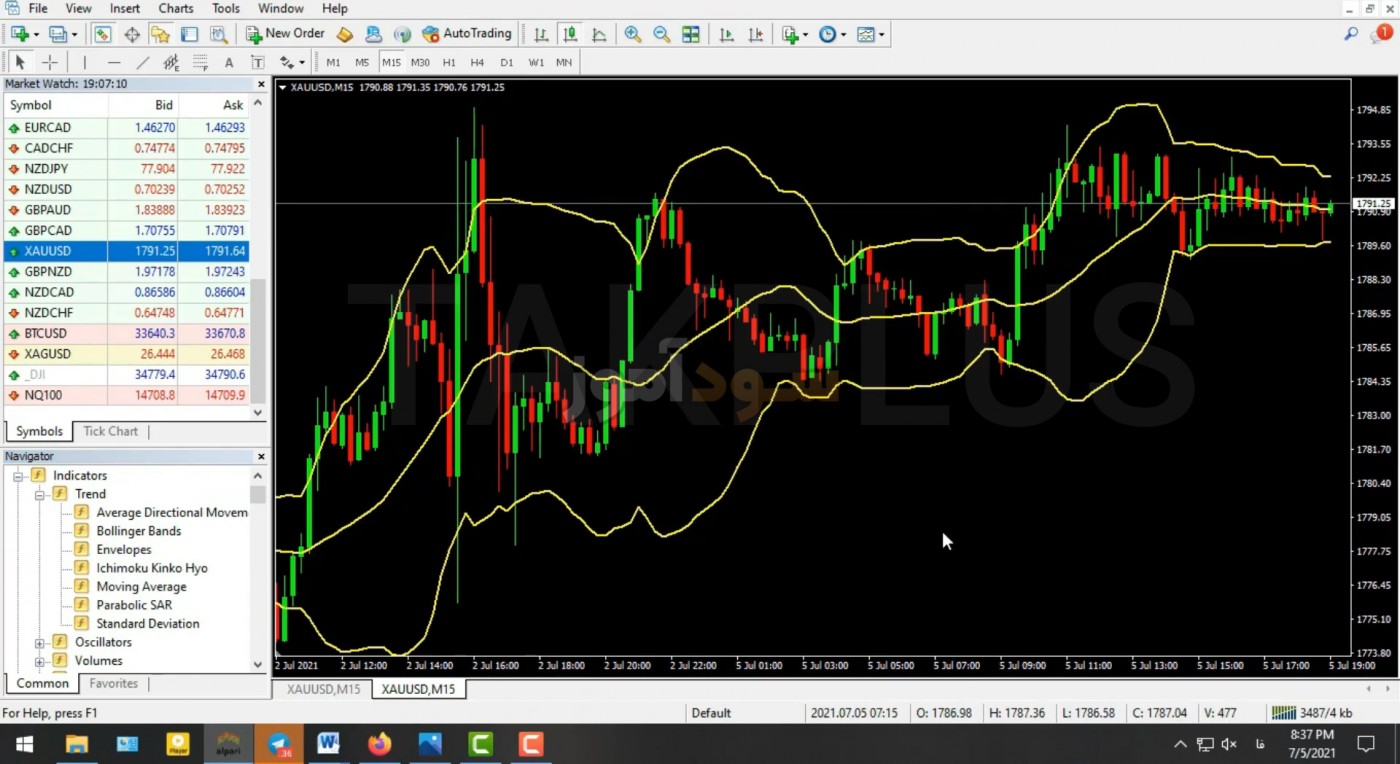Open the Charts menu
This screenshot has width=1400, height=764.
pos(176,8)
